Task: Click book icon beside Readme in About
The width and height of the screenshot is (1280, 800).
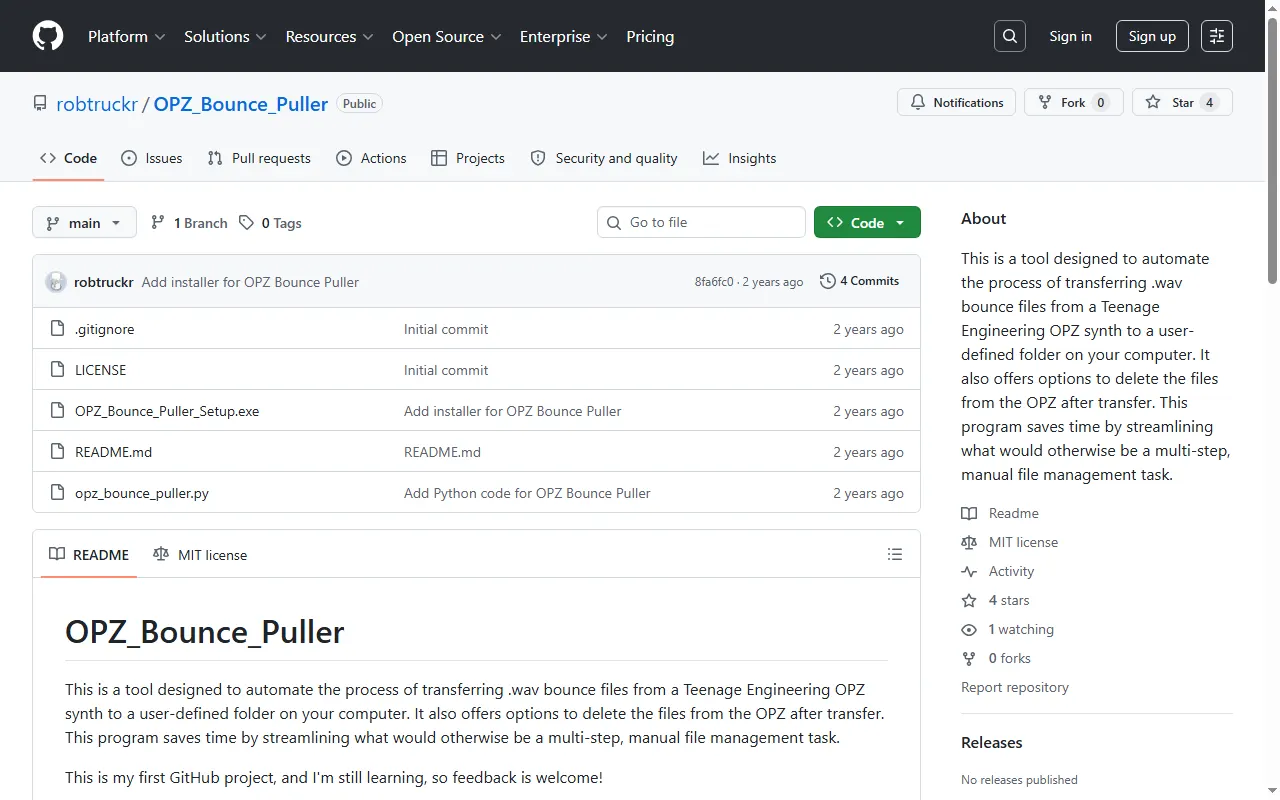Action: pyautogui.click(x=969, y=513)
